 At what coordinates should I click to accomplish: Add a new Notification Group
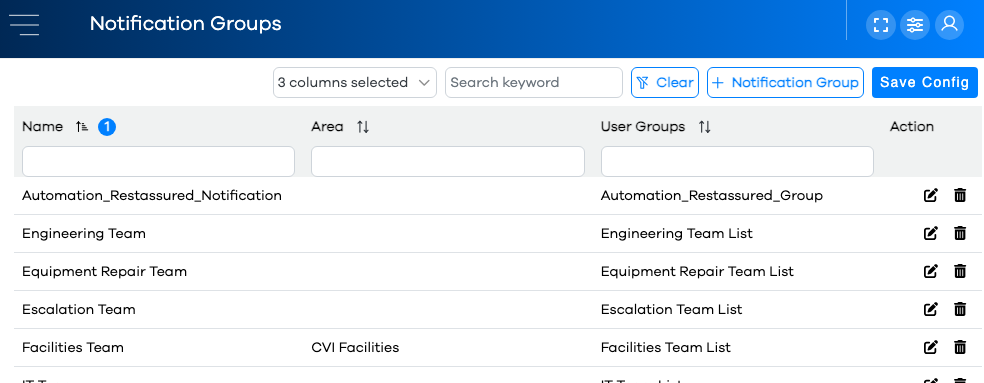click(x=785, y=82)
